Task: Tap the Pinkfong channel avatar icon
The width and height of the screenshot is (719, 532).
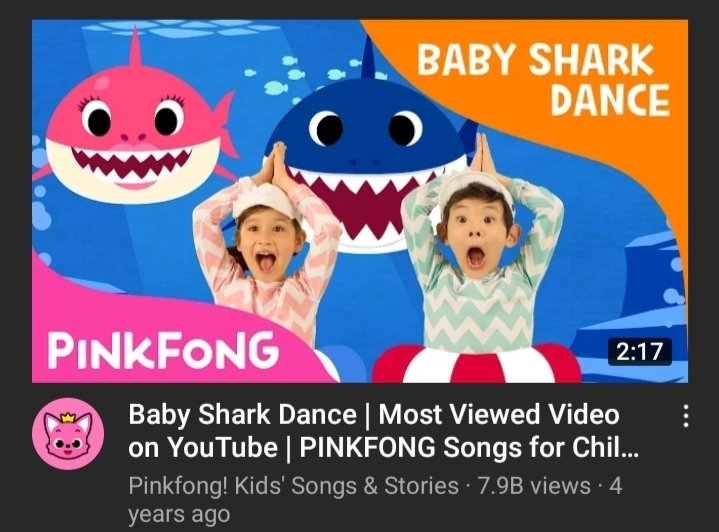Action: (68, 434)
